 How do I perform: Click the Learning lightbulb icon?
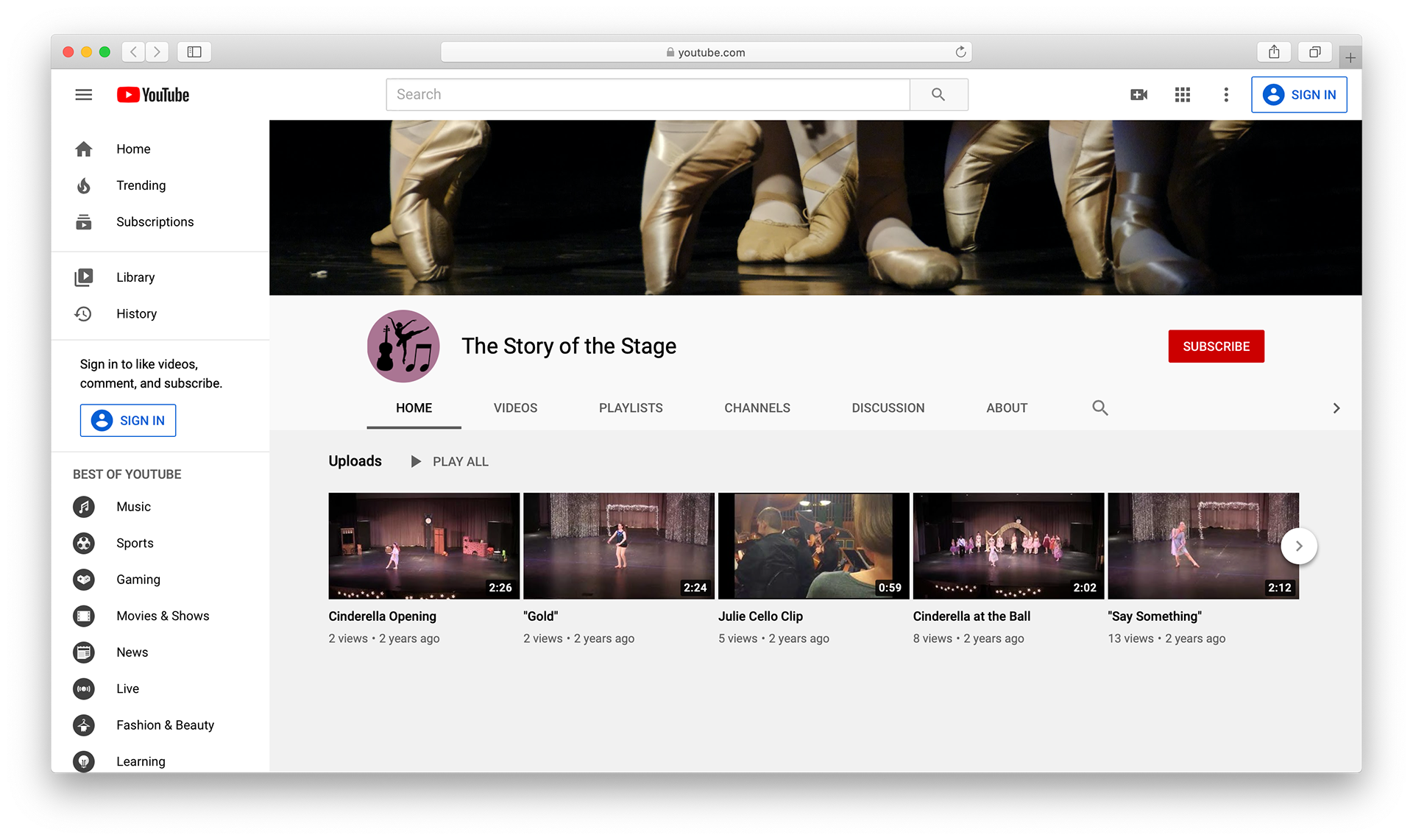point(84,761)
